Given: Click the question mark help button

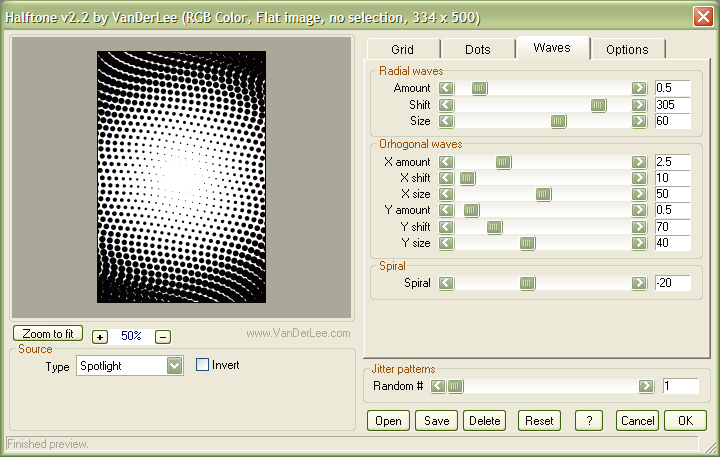Looking at the screenshot, I should tap(589, 421).
